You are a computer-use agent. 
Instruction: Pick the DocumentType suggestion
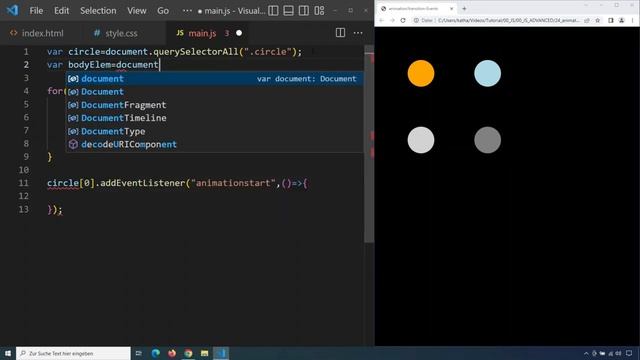pos(215,131)
